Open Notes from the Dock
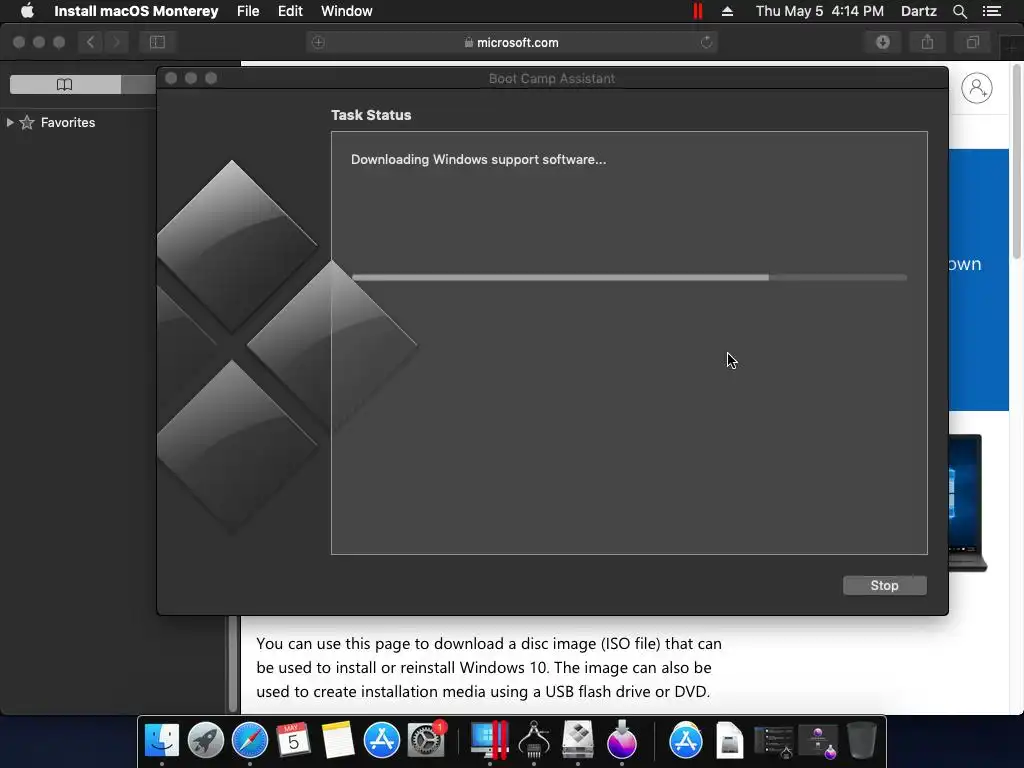 click(338, 741)
